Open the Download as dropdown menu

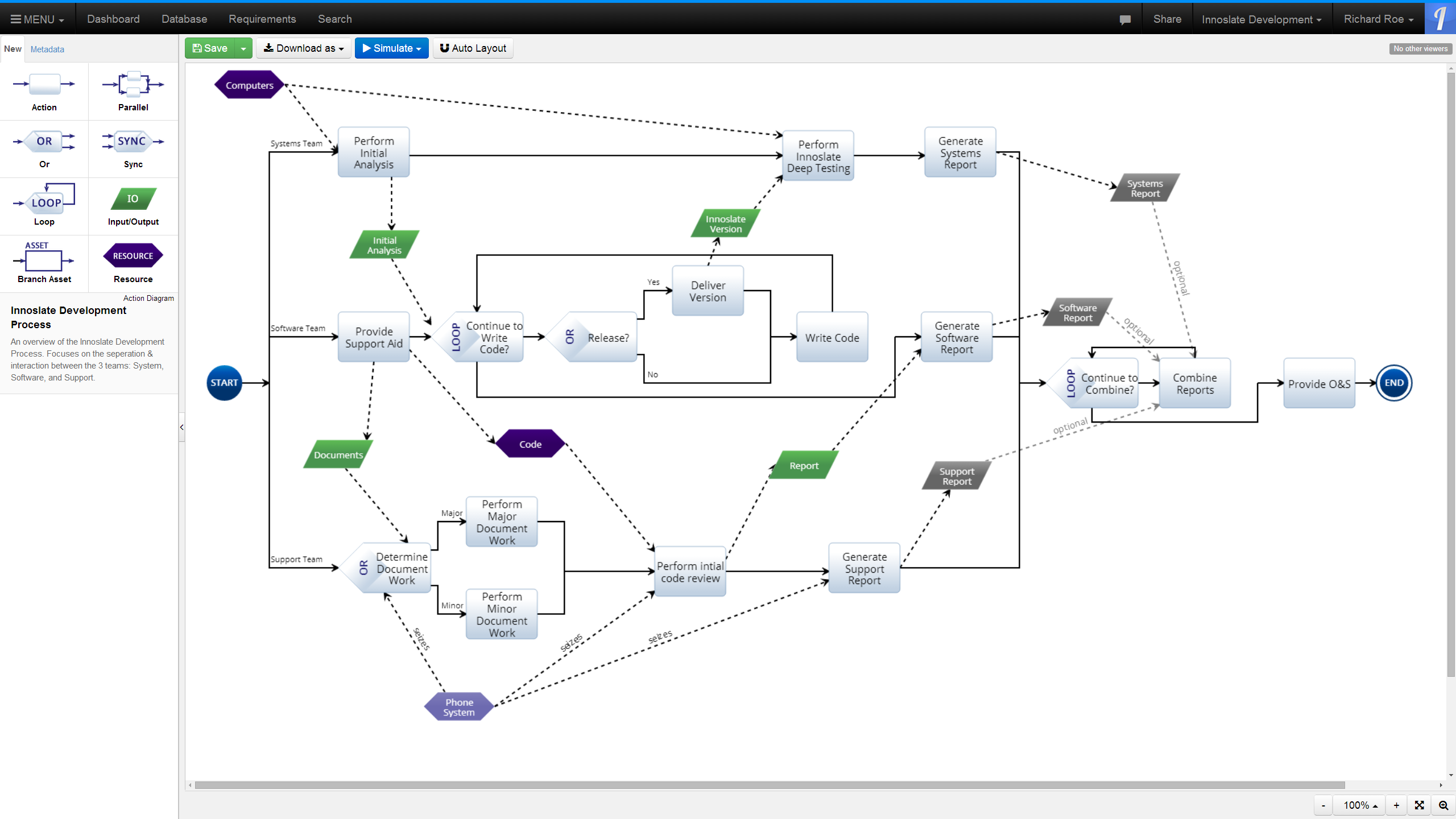pyautogui.click(x=304, y=48)
